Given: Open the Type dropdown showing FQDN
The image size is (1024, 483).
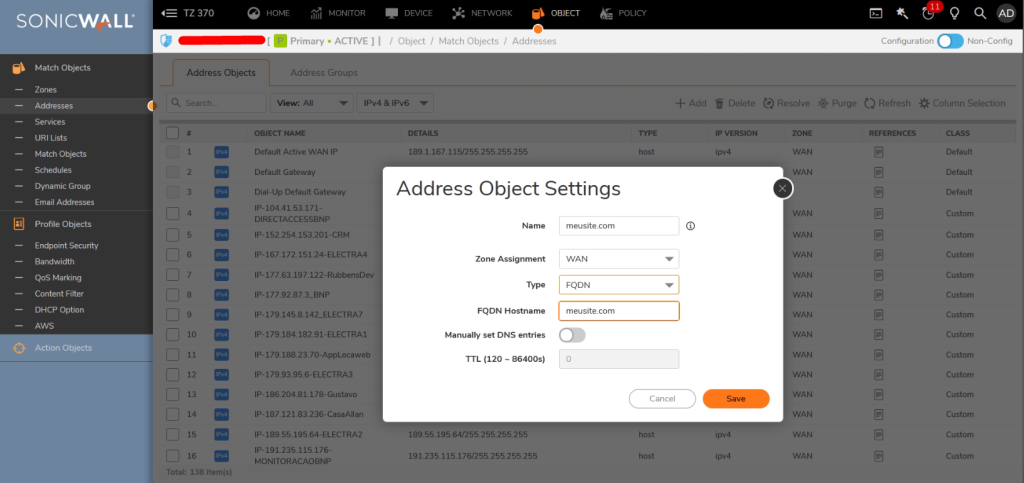Looking at the screenshot, I should pyautogui.click(x=619, y=285).
